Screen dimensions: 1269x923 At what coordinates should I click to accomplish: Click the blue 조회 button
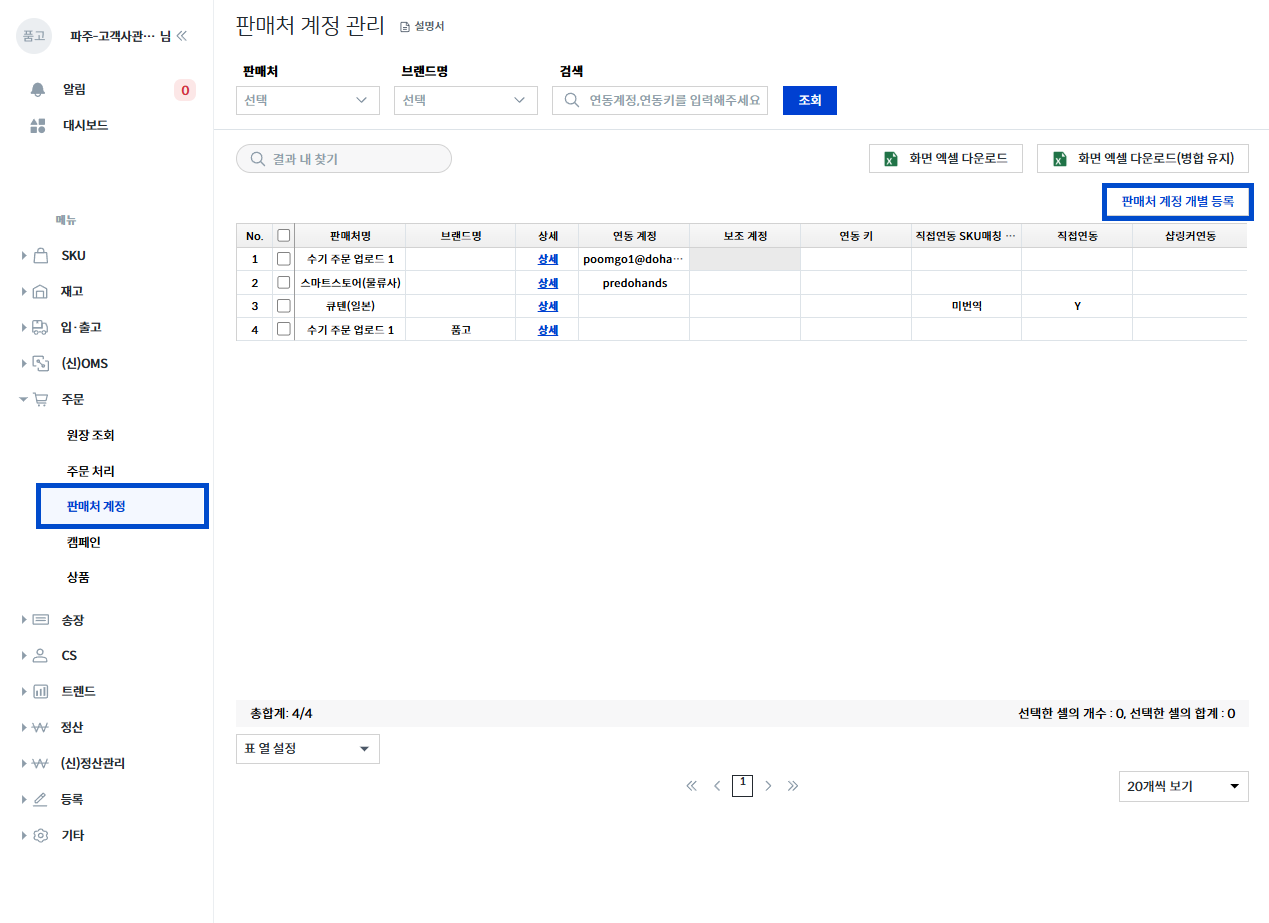809,100
